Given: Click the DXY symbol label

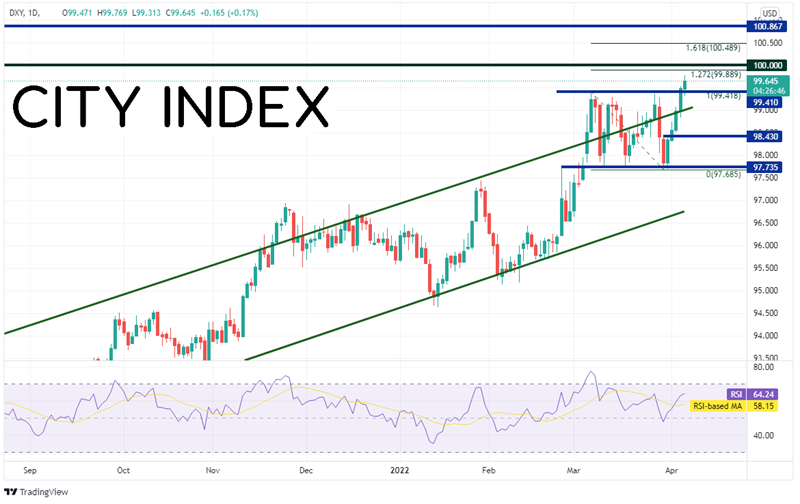Looking at the screenshot, I should pos(16,13).
